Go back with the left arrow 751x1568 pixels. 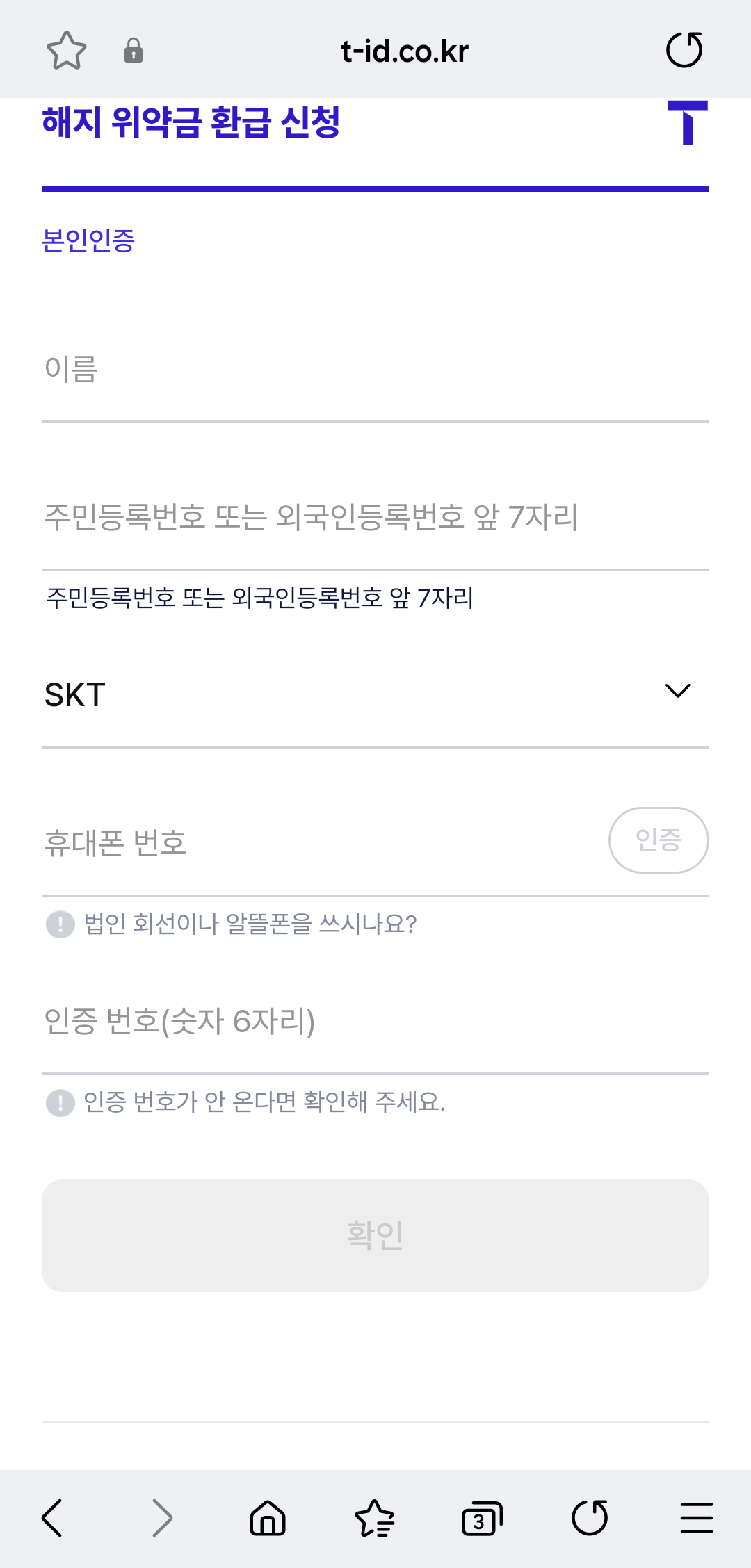(x=52, y=1517)
